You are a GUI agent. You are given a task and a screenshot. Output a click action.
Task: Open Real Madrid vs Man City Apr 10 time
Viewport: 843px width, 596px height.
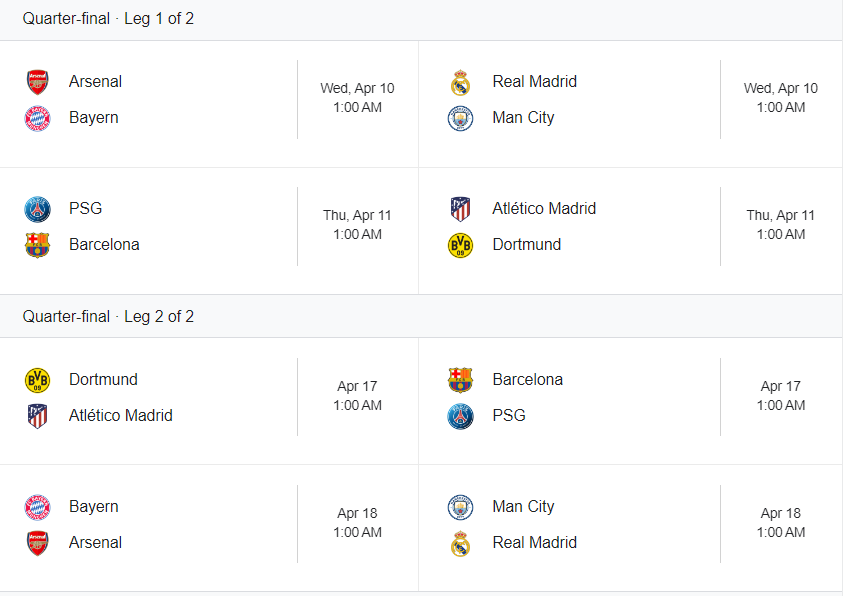[781, 98]
